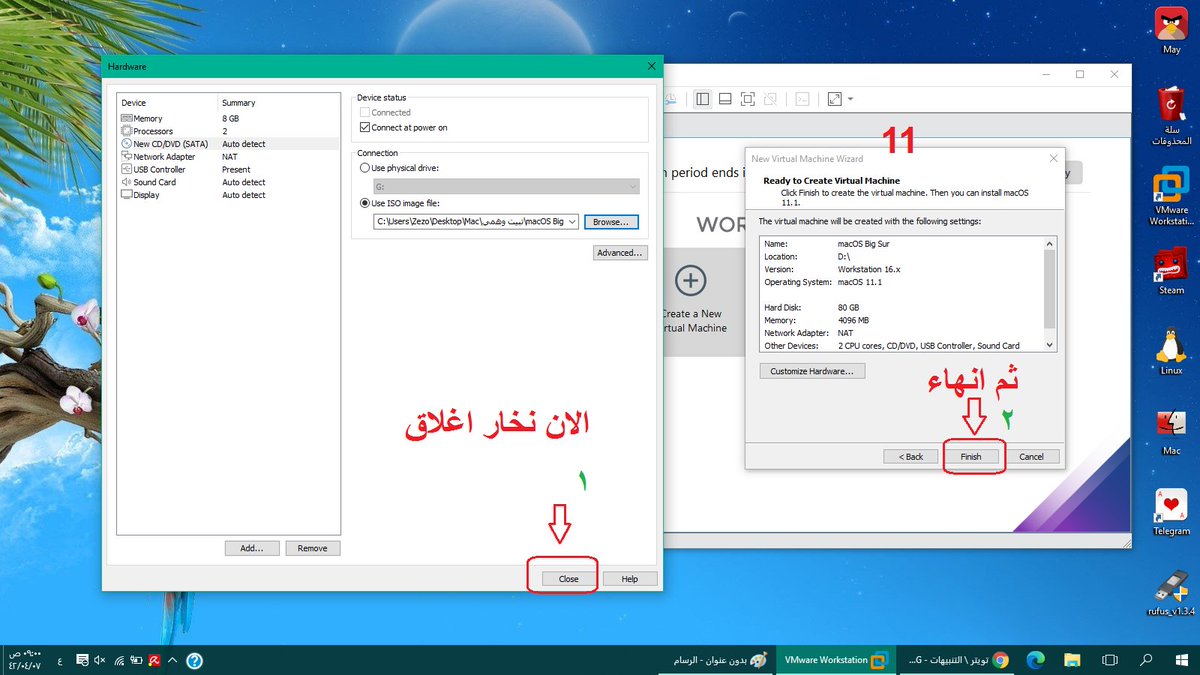Toggle VMware show library sidebar icon
The height and width of the screenshot is (675, 1200).
coord(703,99)
